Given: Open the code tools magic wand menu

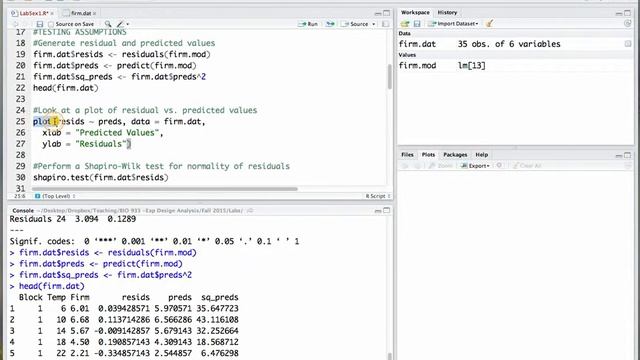Looking at the screenshot, I should point(122,24).
